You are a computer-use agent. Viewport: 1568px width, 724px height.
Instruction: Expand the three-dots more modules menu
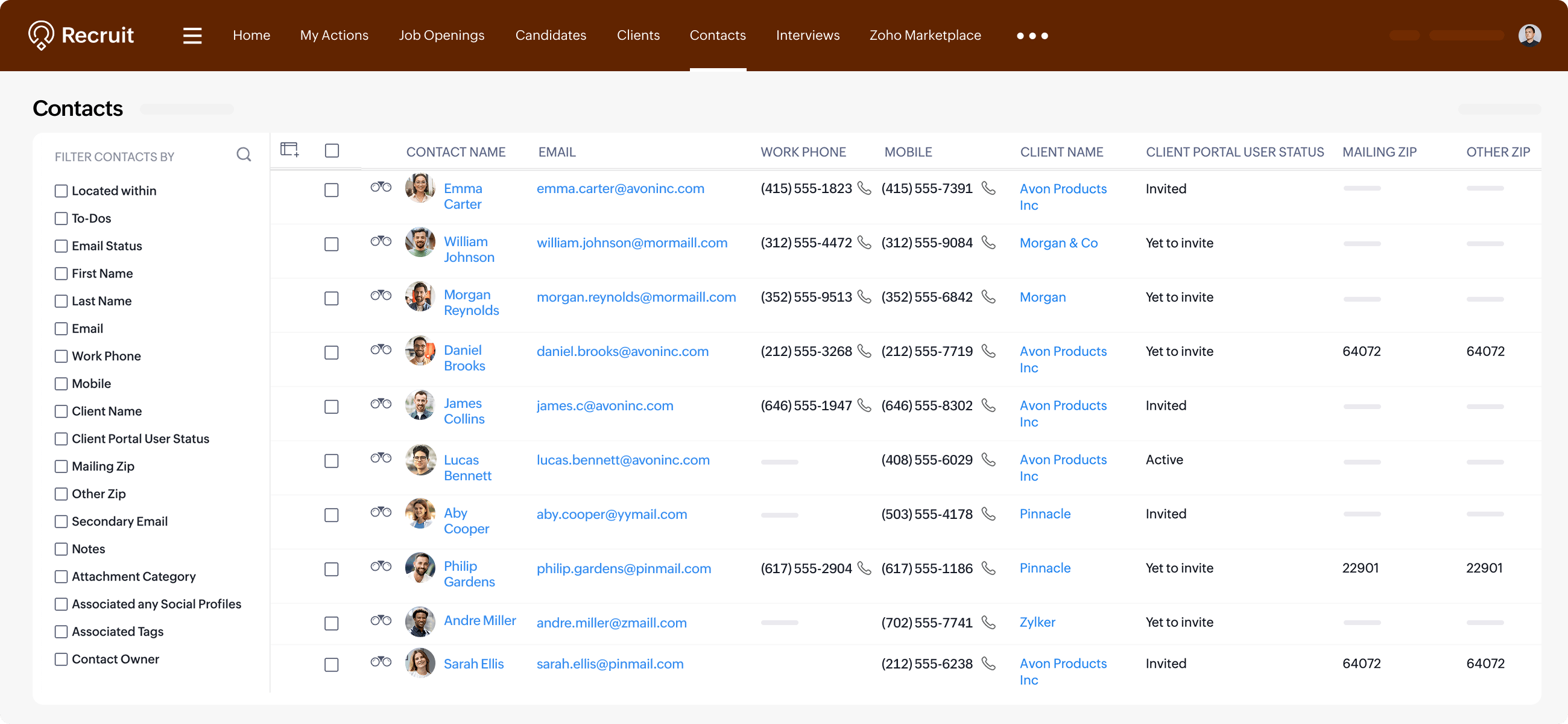pyautogui.click(x=1032, y=36)
